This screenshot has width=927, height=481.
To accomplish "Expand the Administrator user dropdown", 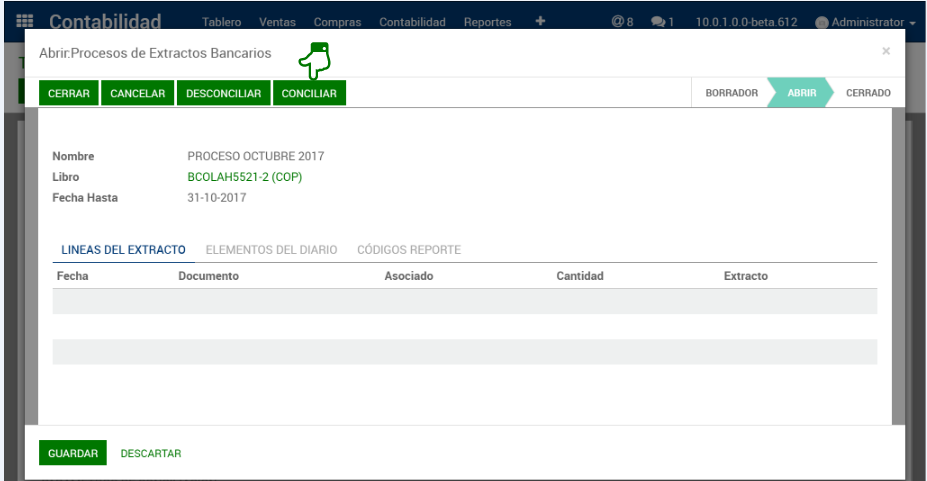I will (865, 22).
